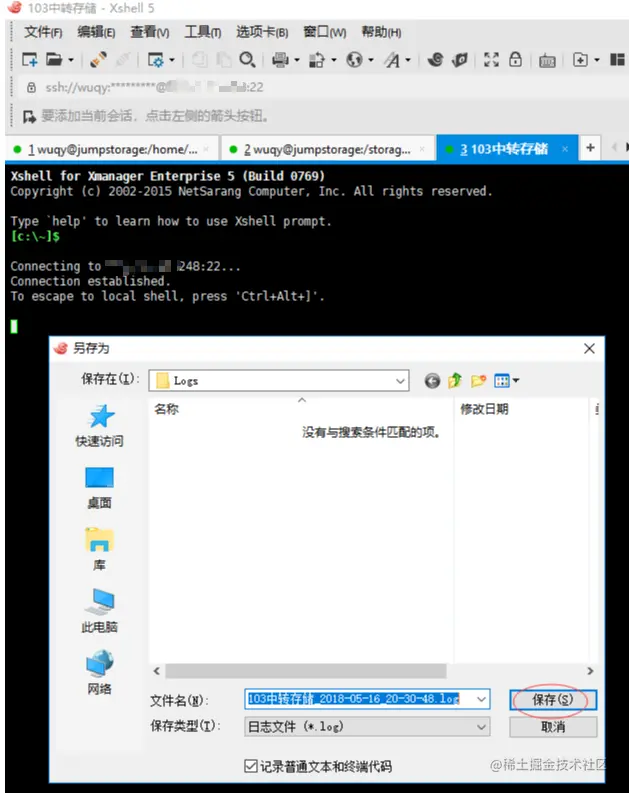Open the 保存类型 日志文件 dropdown

[367, 727]
